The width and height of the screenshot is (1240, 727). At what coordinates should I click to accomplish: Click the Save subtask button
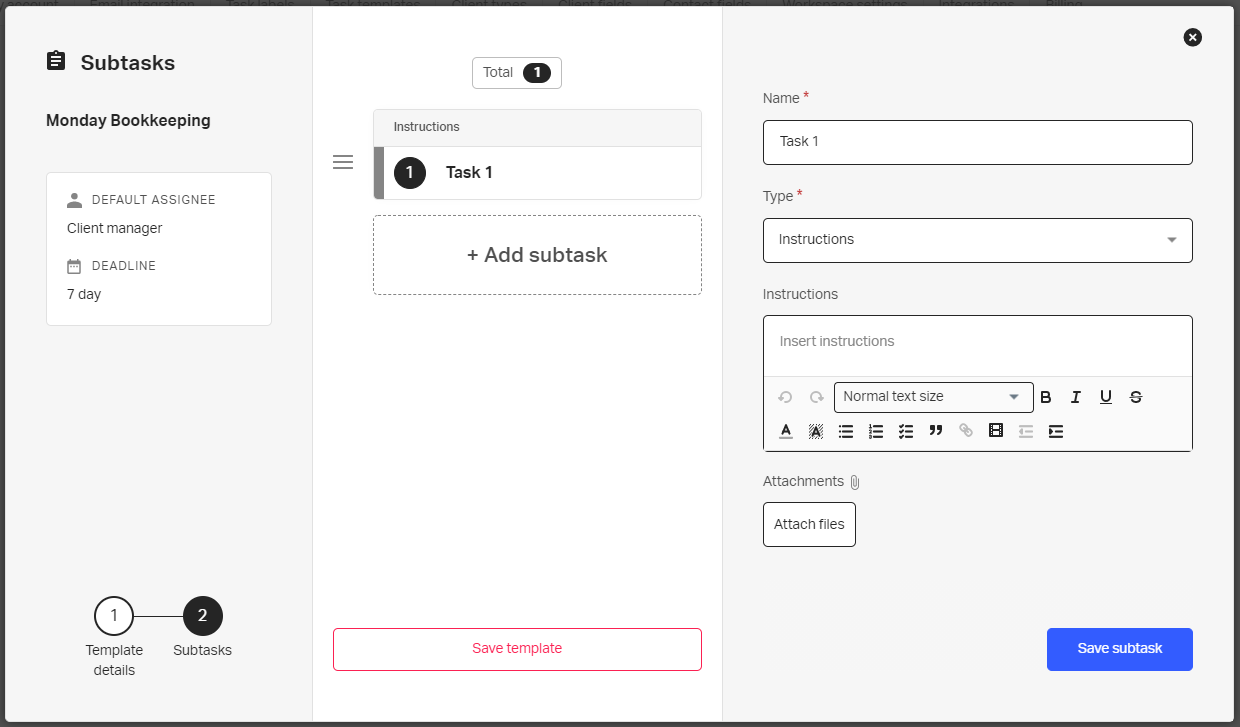point(1119,649)
